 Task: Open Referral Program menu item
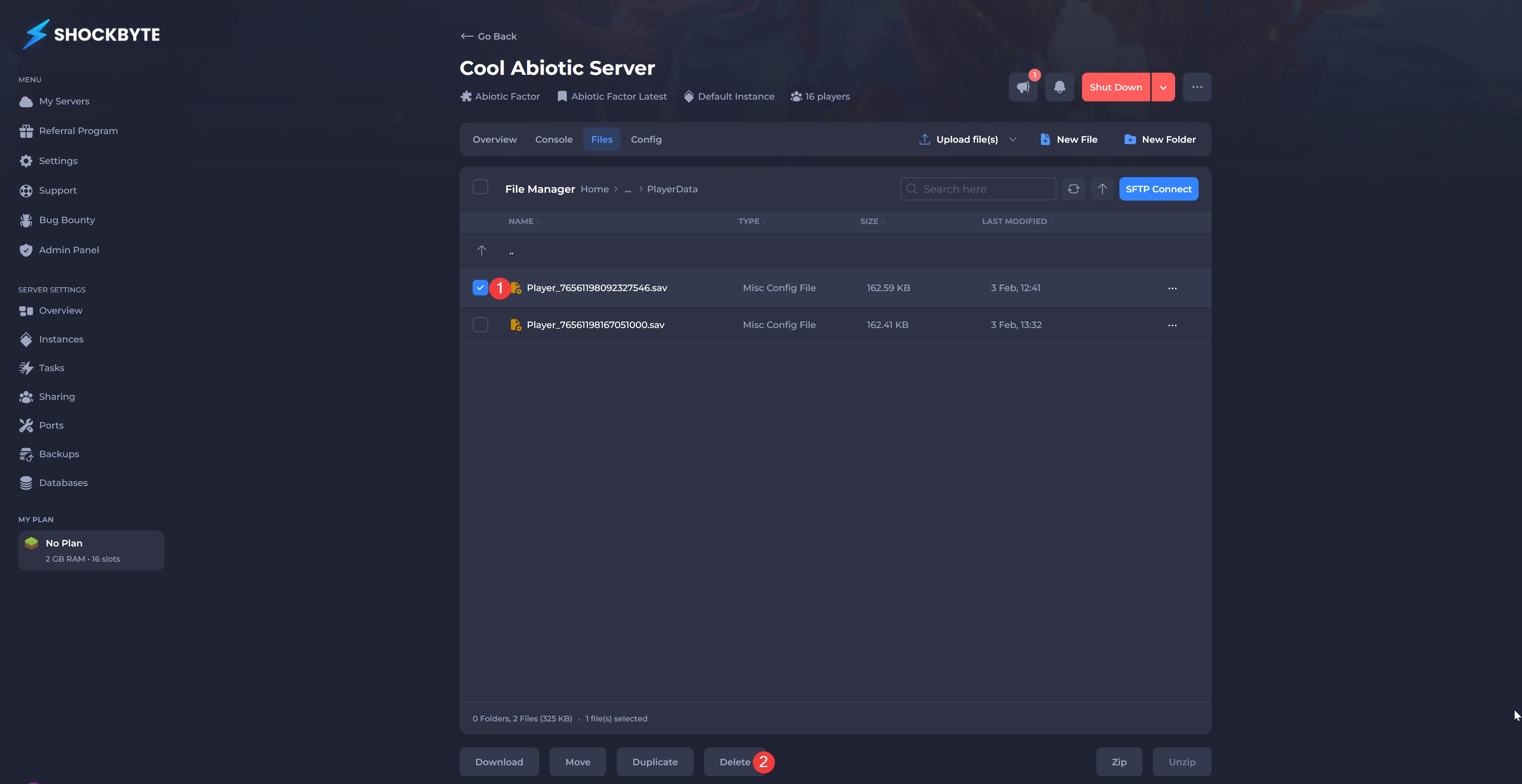[x=78, y=131]
